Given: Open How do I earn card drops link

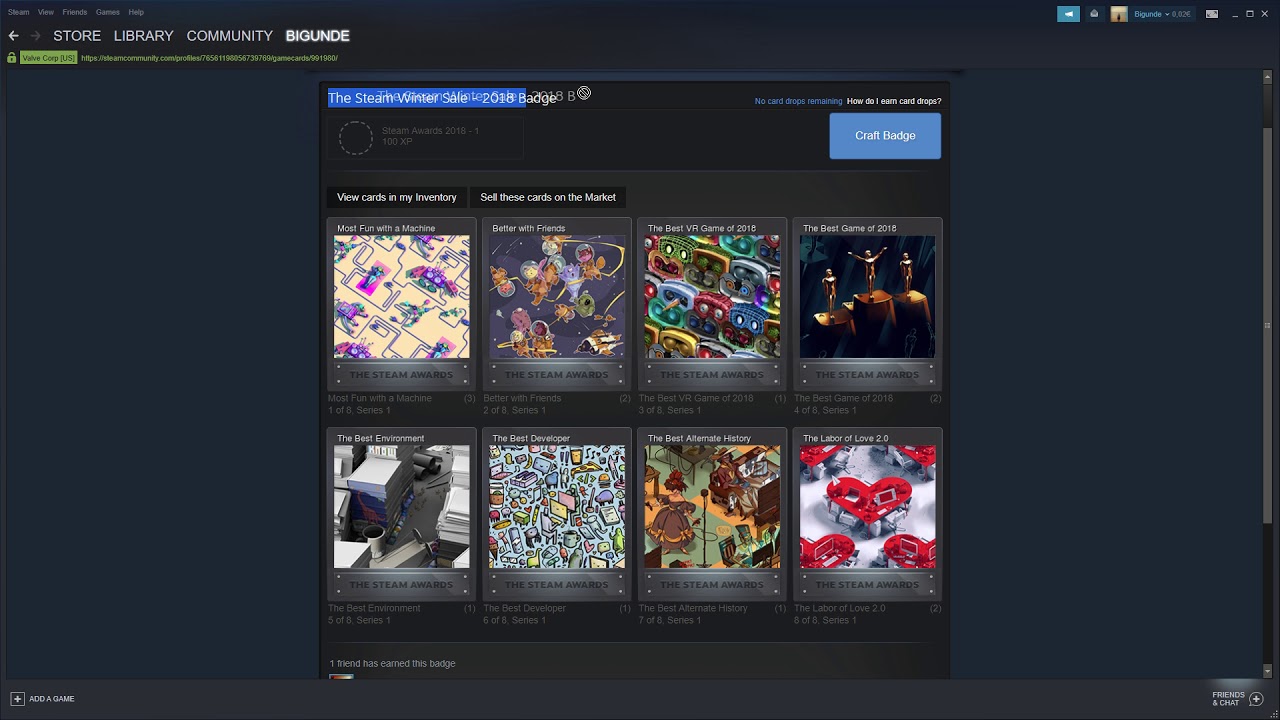Looking at the screenshot, I should (x=894, y=101).
